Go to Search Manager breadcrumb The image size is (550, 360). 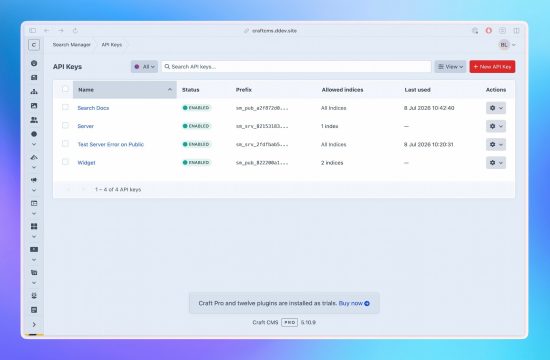coord(72,45)
